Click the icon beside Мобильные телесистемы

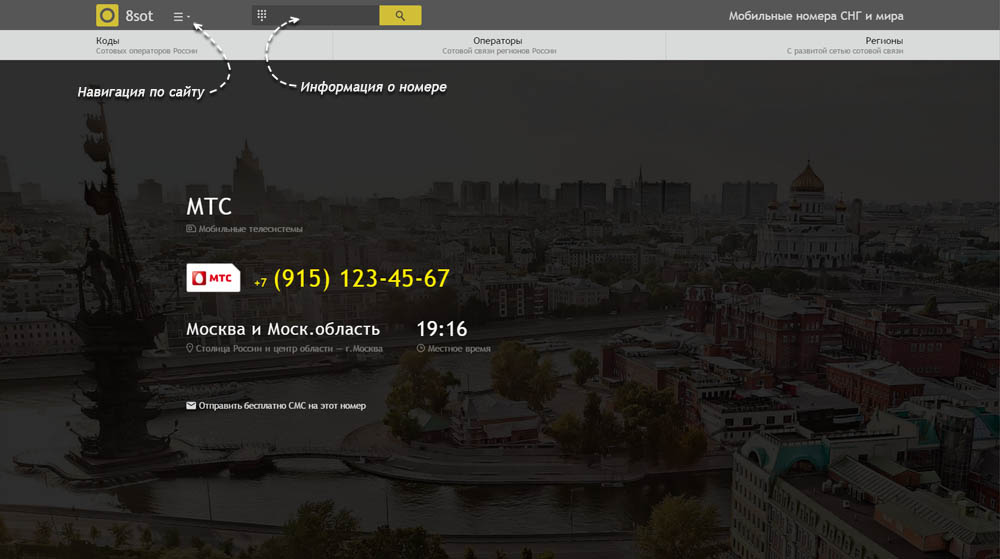(191, 228)
